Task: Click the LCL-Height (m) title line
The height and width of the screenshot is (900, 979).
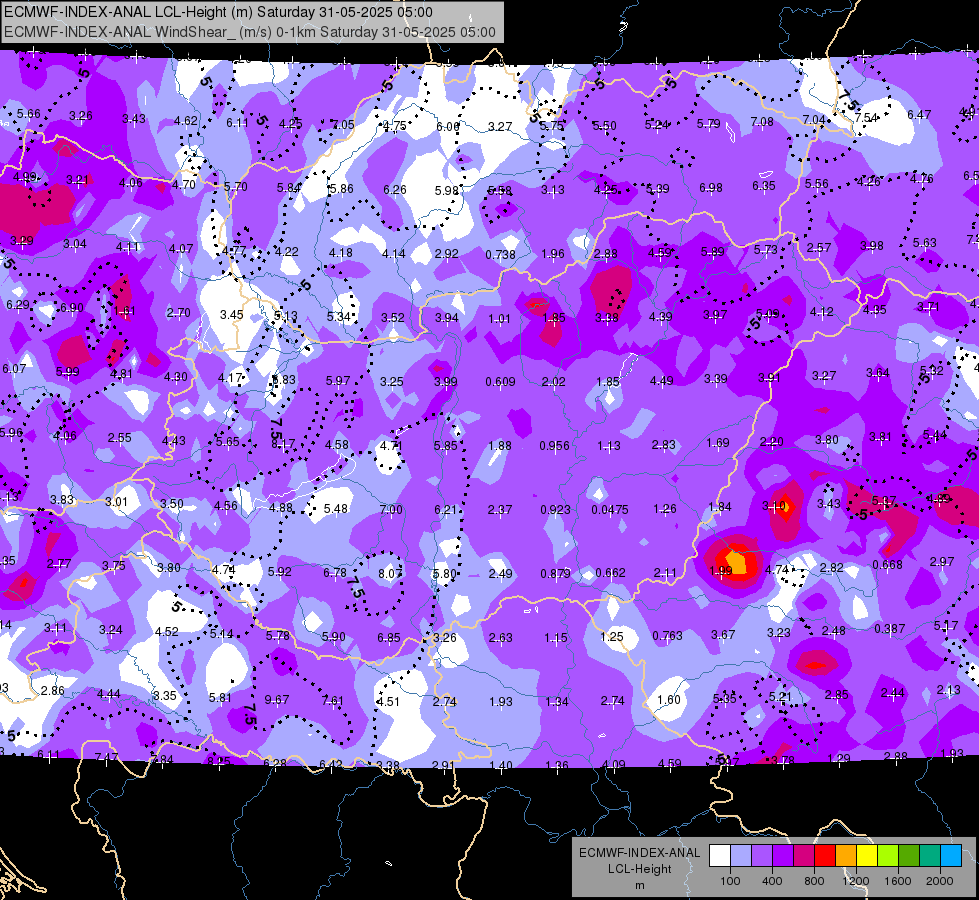Action: coord(218,12)
